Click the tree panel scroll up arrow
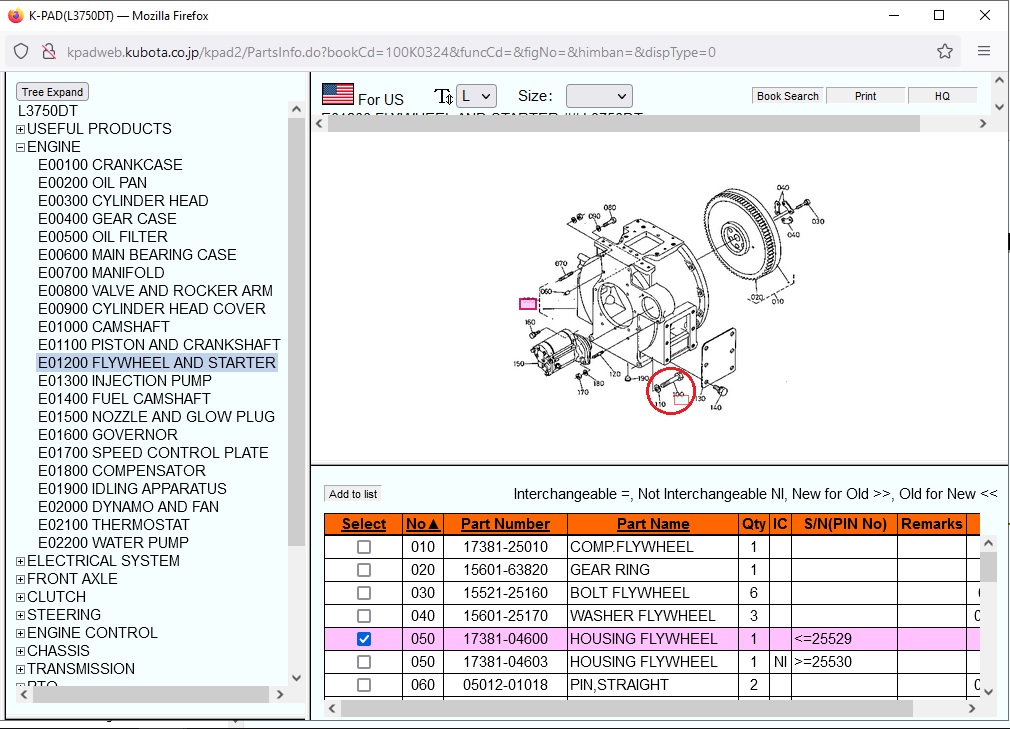The height and width of the screenshot is (729, 1010). tap(296, 109)
